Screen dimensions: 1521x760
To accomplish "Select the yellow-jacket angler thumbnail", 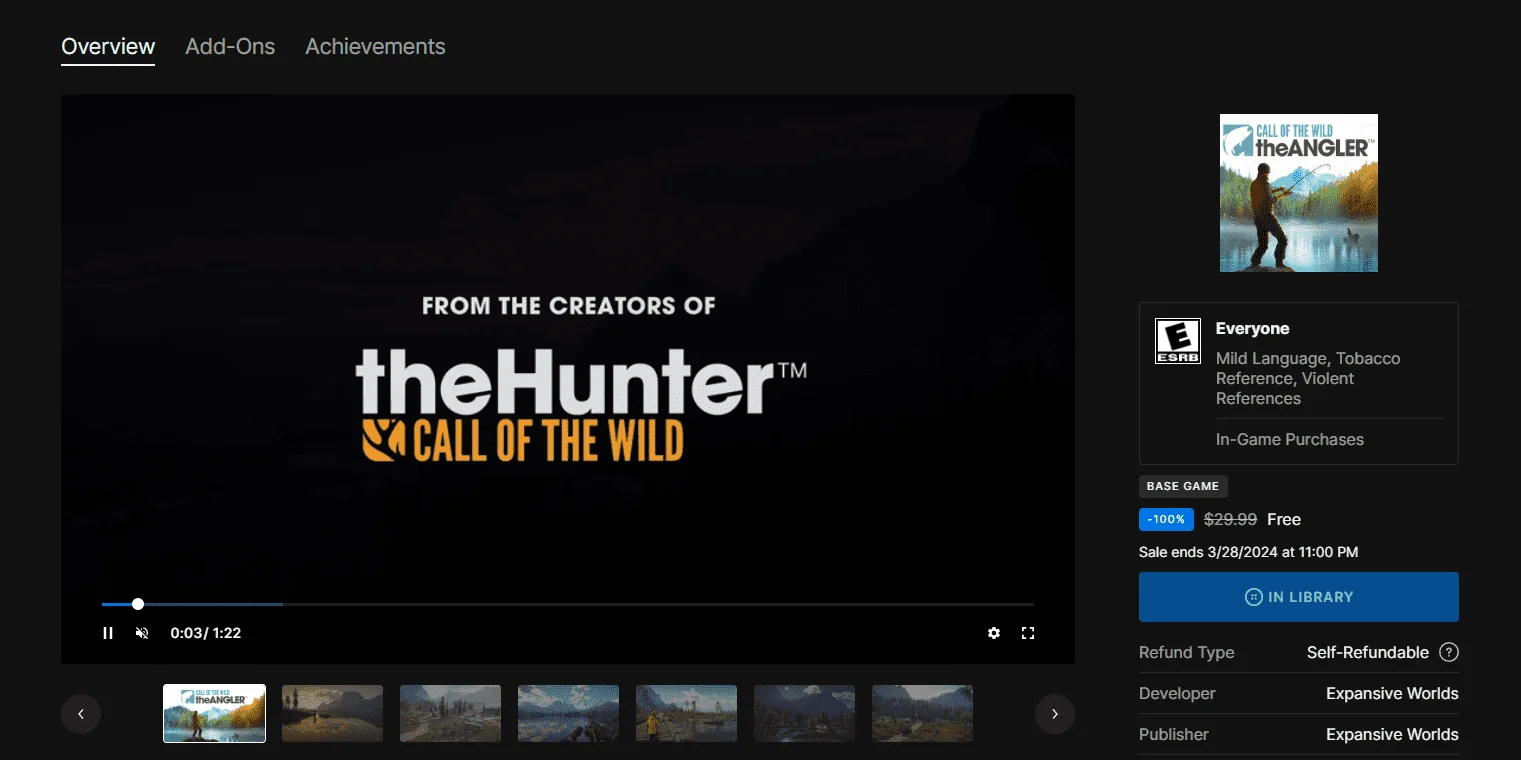I will (x=686, y=713).
